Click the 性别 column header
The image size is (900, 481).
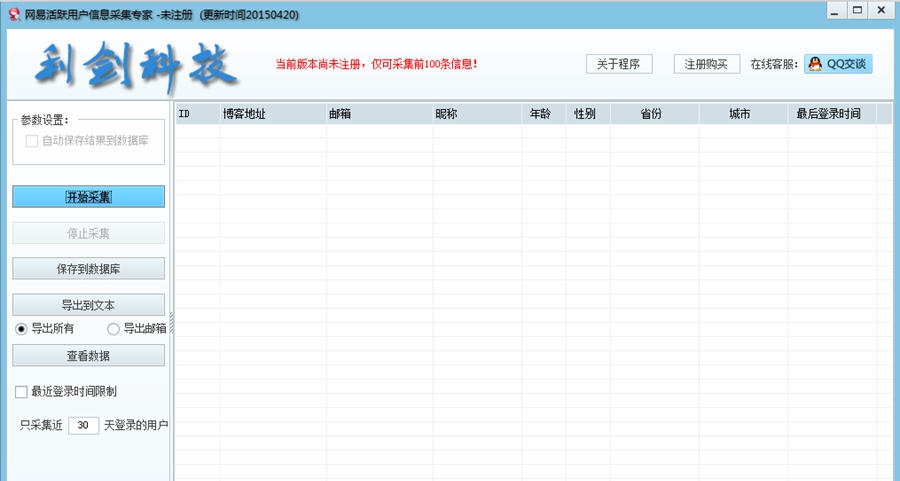coord(588,114)
